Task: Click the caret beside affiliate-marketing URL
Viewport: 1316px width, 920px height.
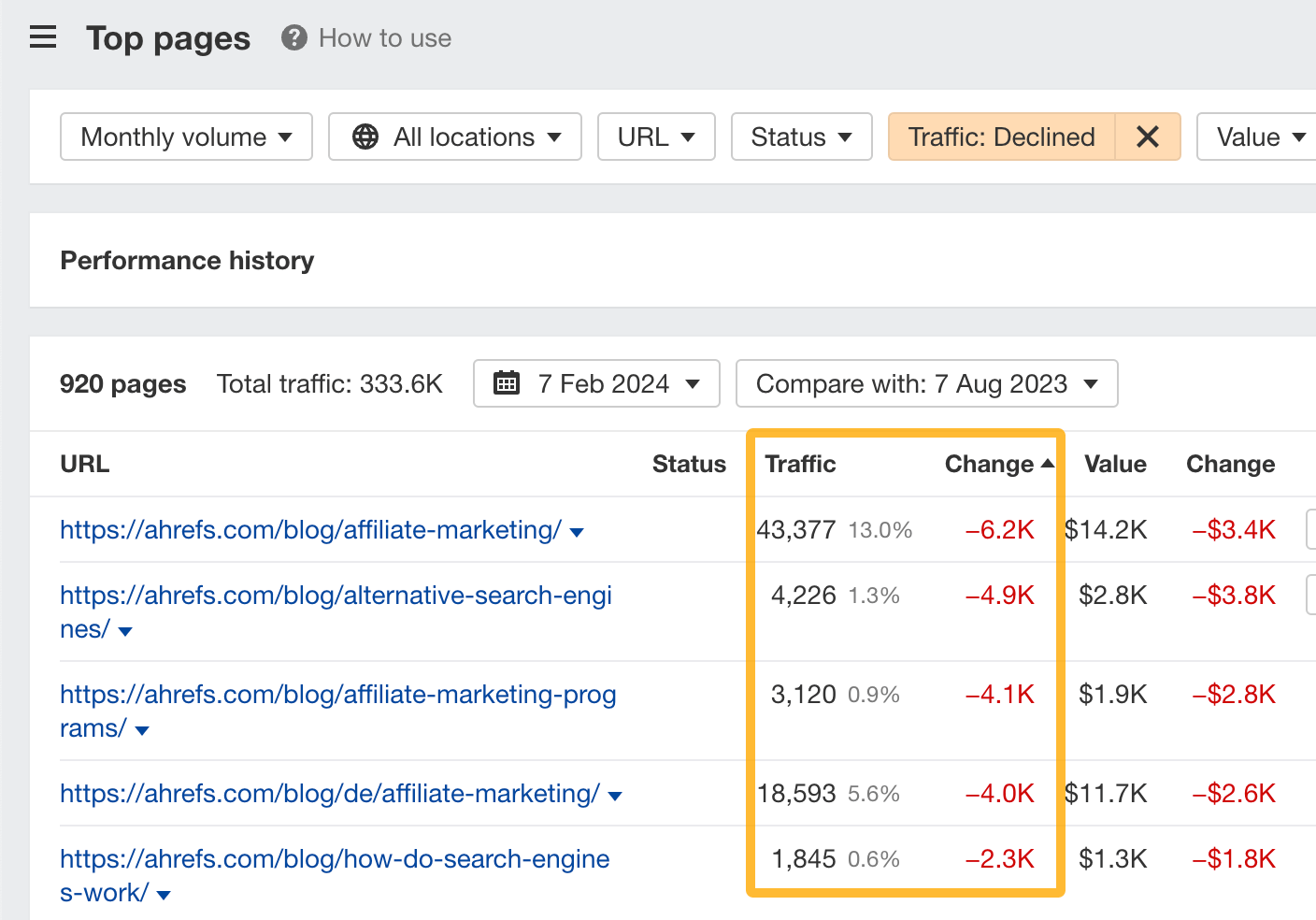Action: (578, 531)
